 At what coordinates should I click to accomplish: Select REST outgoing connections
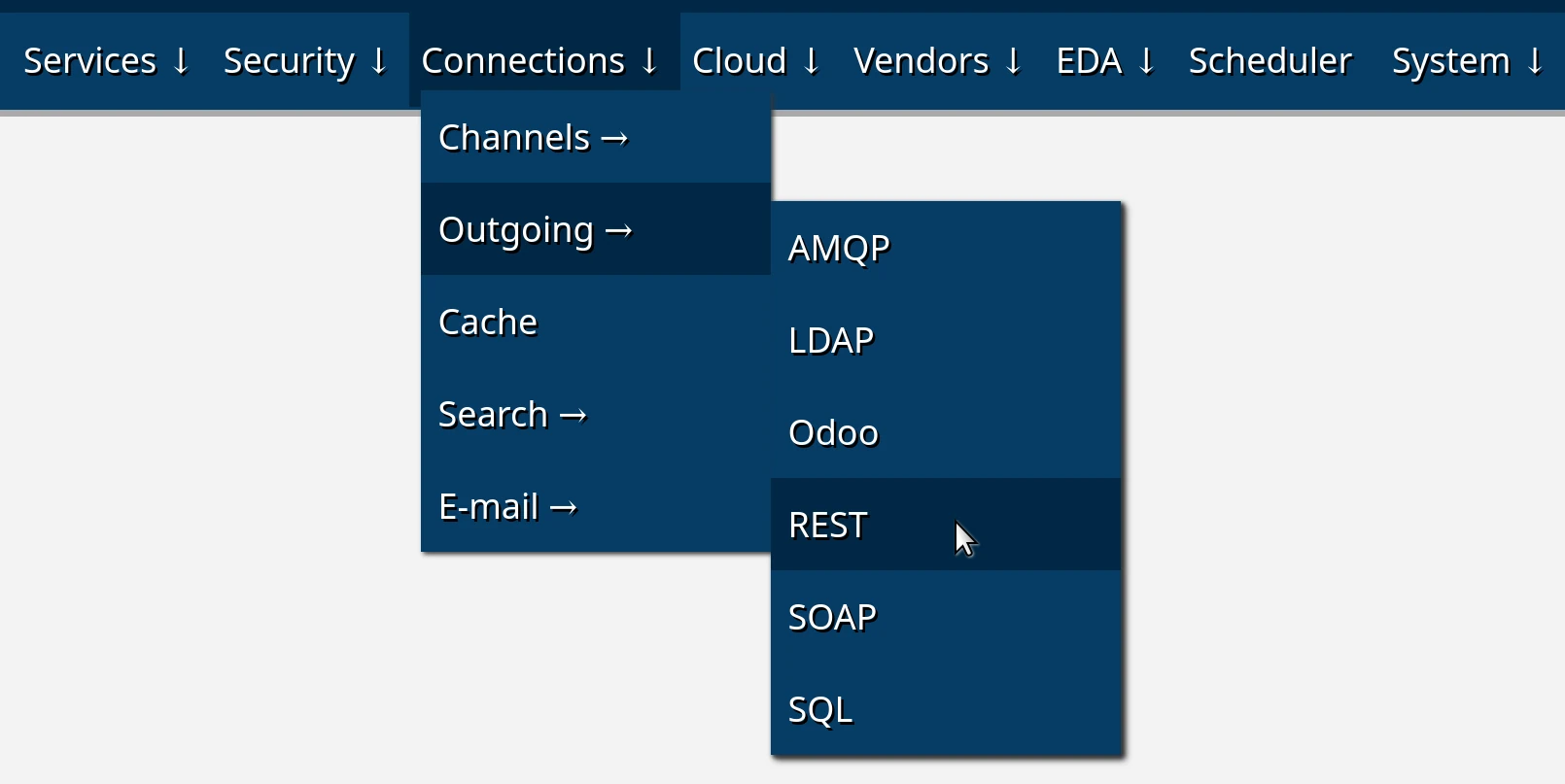click(828, 526)
